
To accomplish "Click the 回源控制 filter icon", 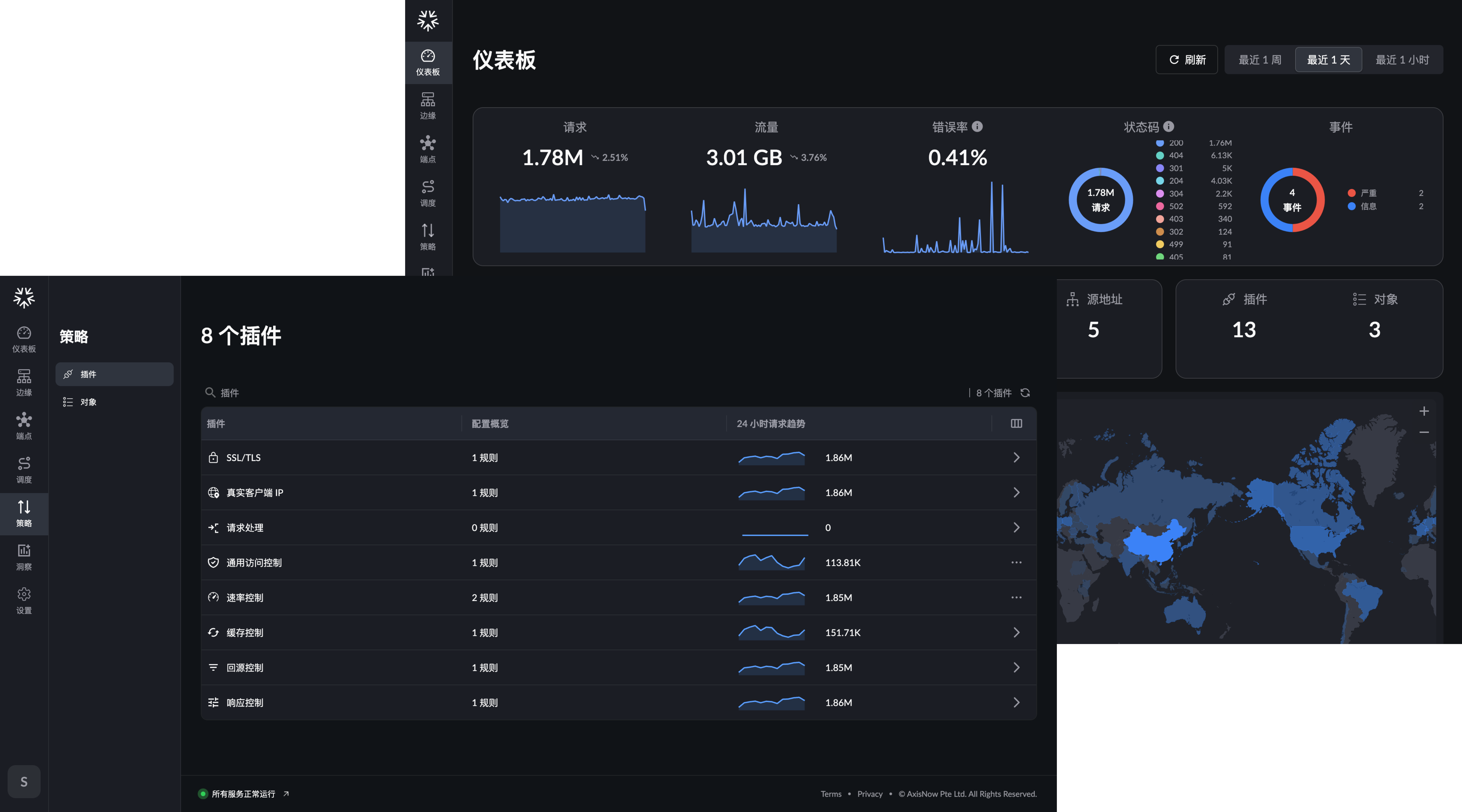I will click(213, 667).
